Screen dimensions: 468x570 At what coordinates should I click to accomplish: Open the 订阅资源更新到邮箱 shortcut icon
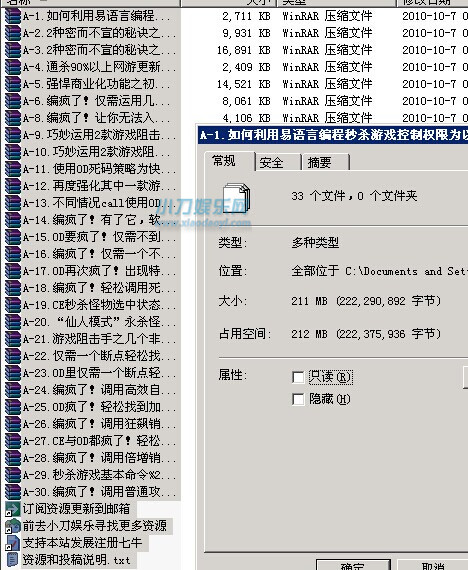pyautogui.click(x=12, y=509)
